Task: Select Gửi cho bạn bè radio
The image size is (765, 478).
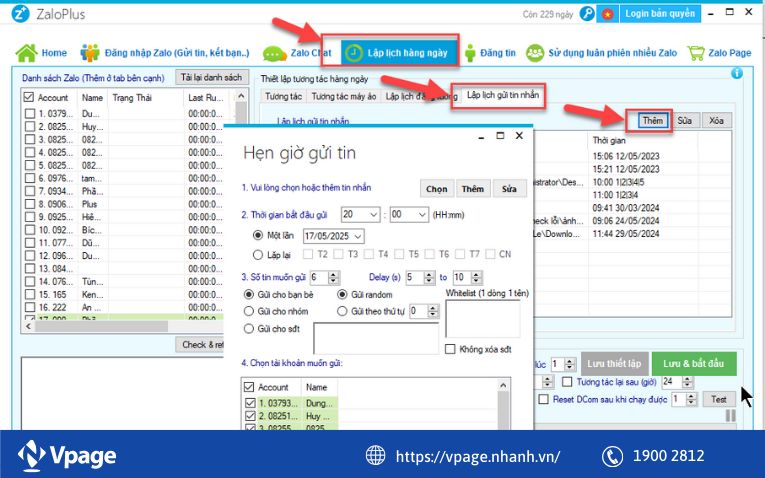Action: [249, 295]
